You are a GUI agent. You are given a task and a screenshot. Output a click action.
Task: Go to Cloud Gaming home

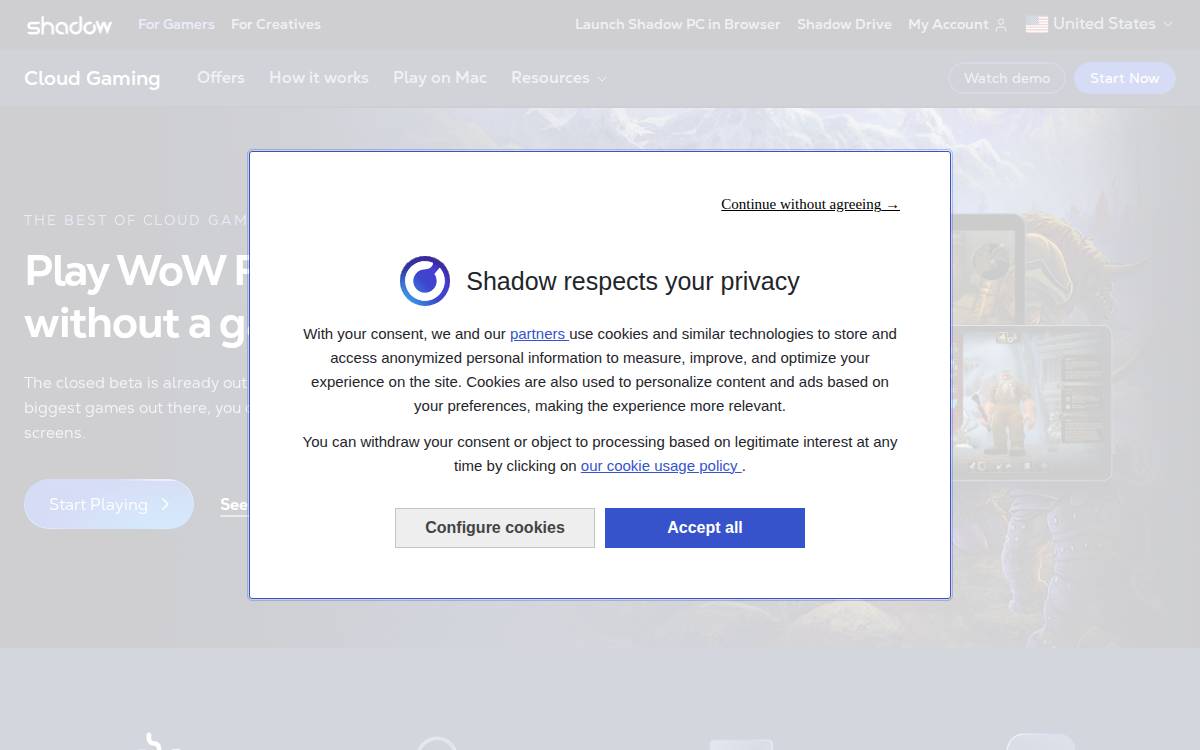(x=92, y=78)
